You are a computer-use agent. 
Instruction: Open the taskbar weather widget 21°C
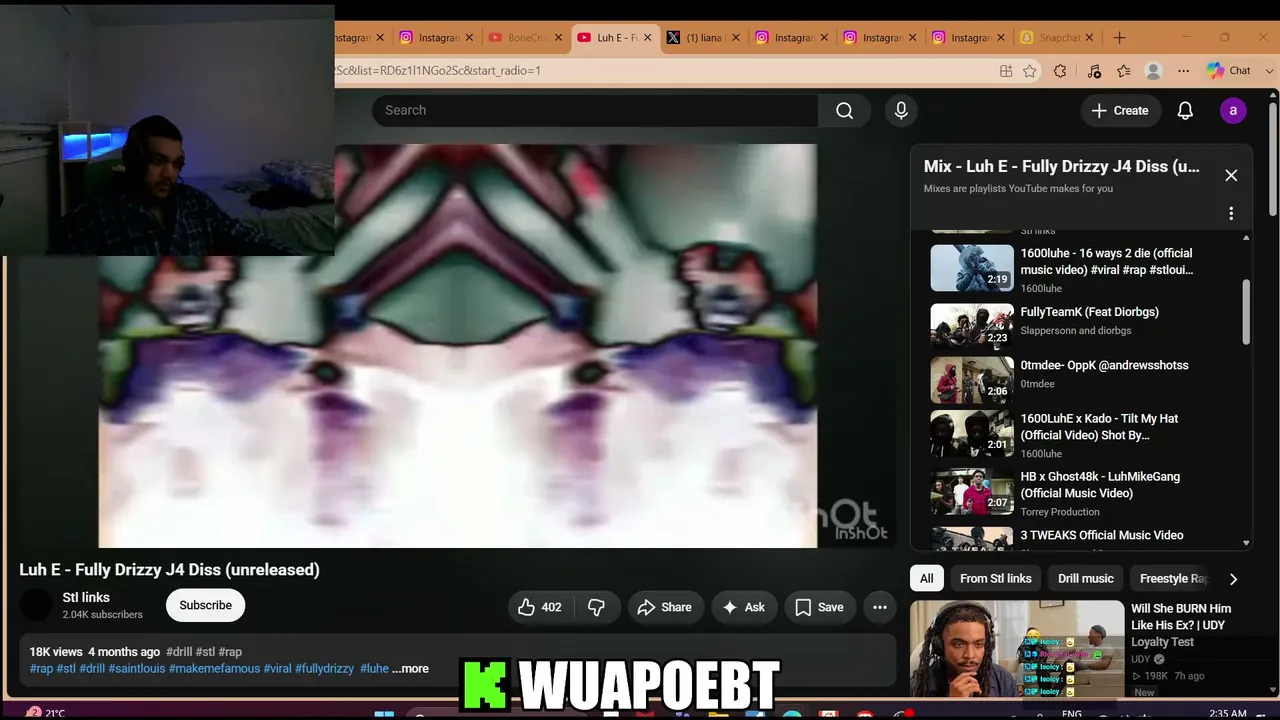click(x=46, y=713)
